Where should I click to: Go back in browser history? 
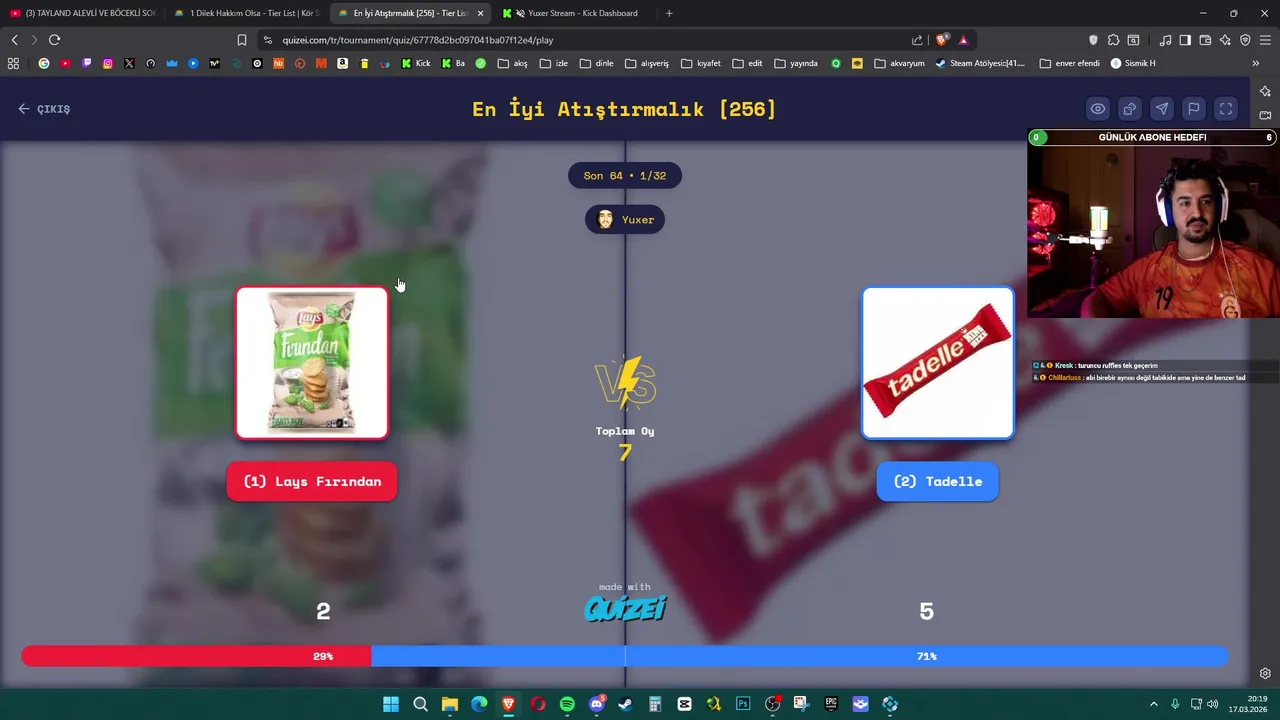(14, 40)
